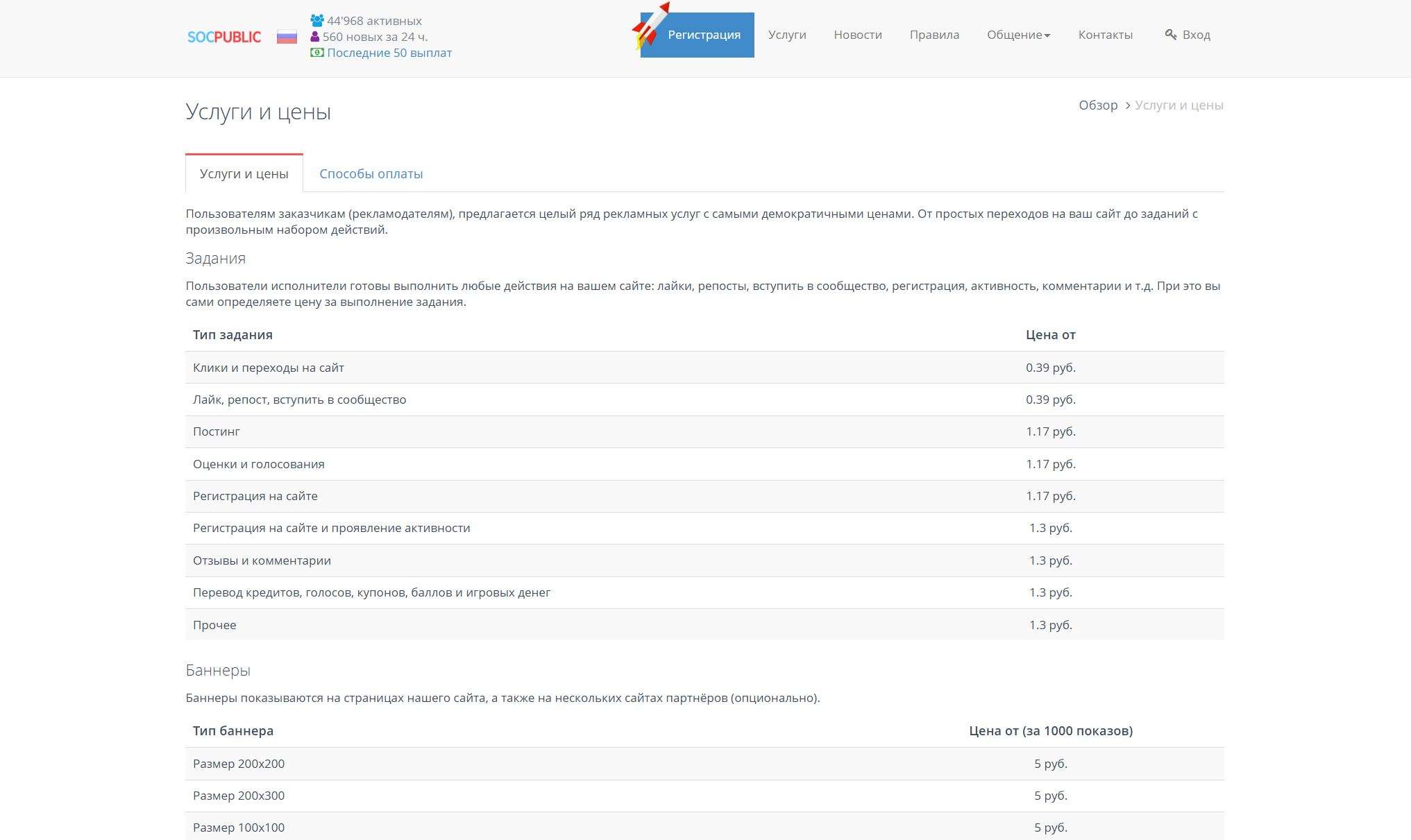Click the SOCPUBLIC logo
1411x840 pixels.
click(224, 37)
